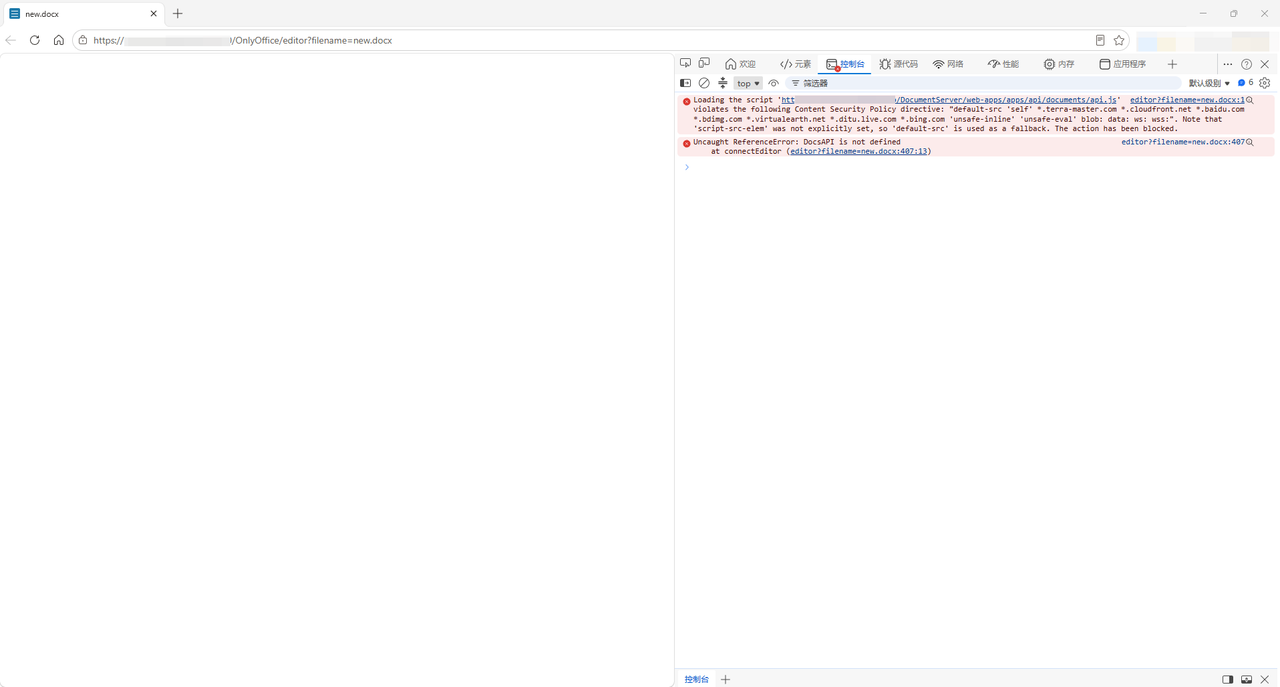Click the editor?filename=new.docx:407:13 stack trace link
This screenshot has width=1280, height=687.
(x=858, y=151)
